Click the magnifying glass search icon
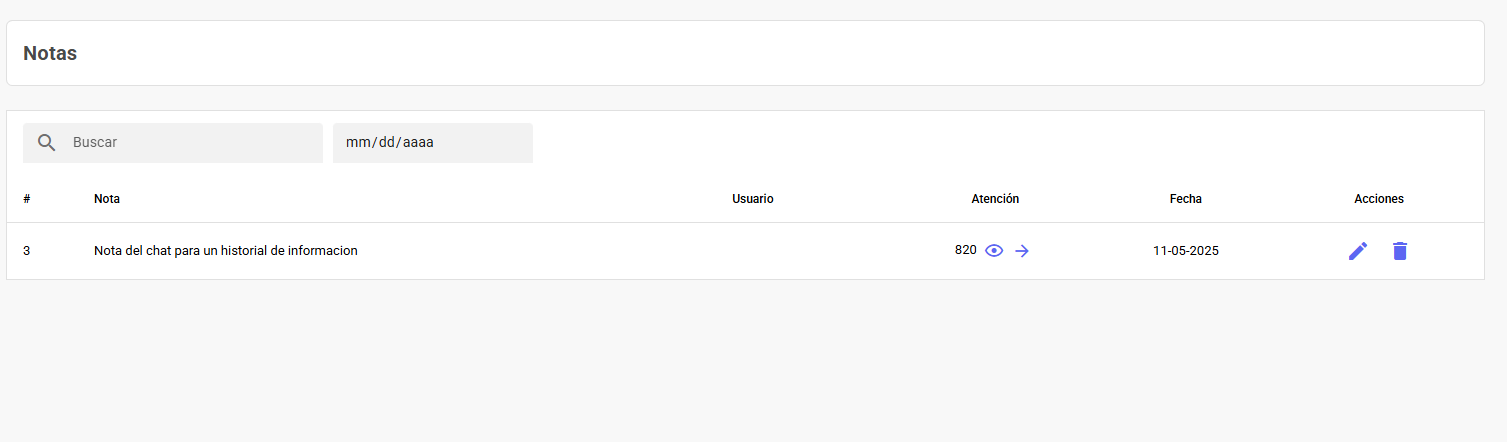 [x=46, y=143]
